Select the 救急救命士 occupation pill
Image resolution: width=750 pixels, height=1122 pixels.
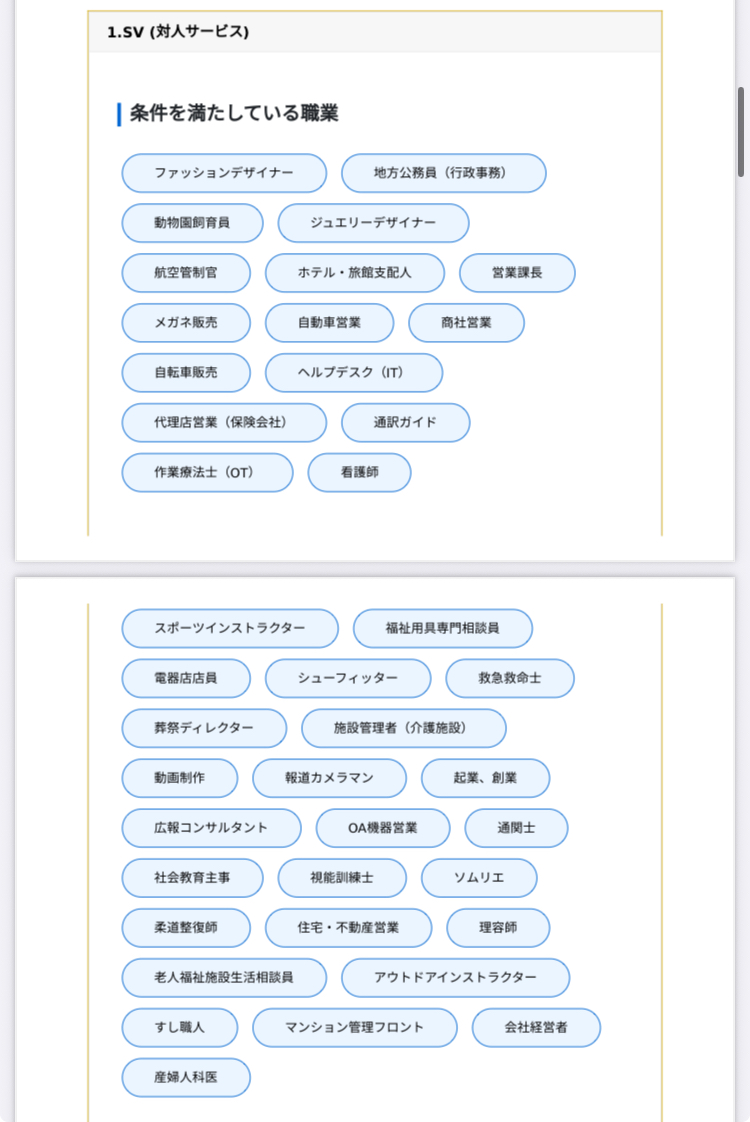click(x=510, y=679)
